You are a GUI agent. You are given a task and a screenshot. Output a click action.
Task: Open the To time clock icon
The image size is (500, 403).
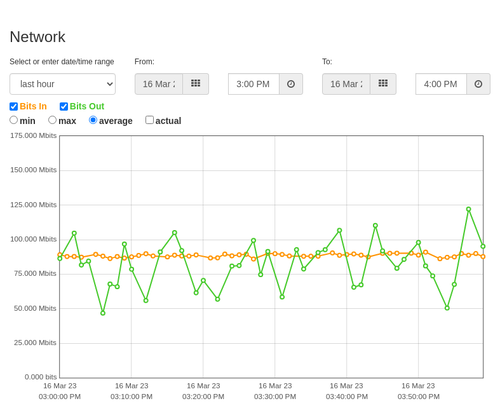point(478,84)
